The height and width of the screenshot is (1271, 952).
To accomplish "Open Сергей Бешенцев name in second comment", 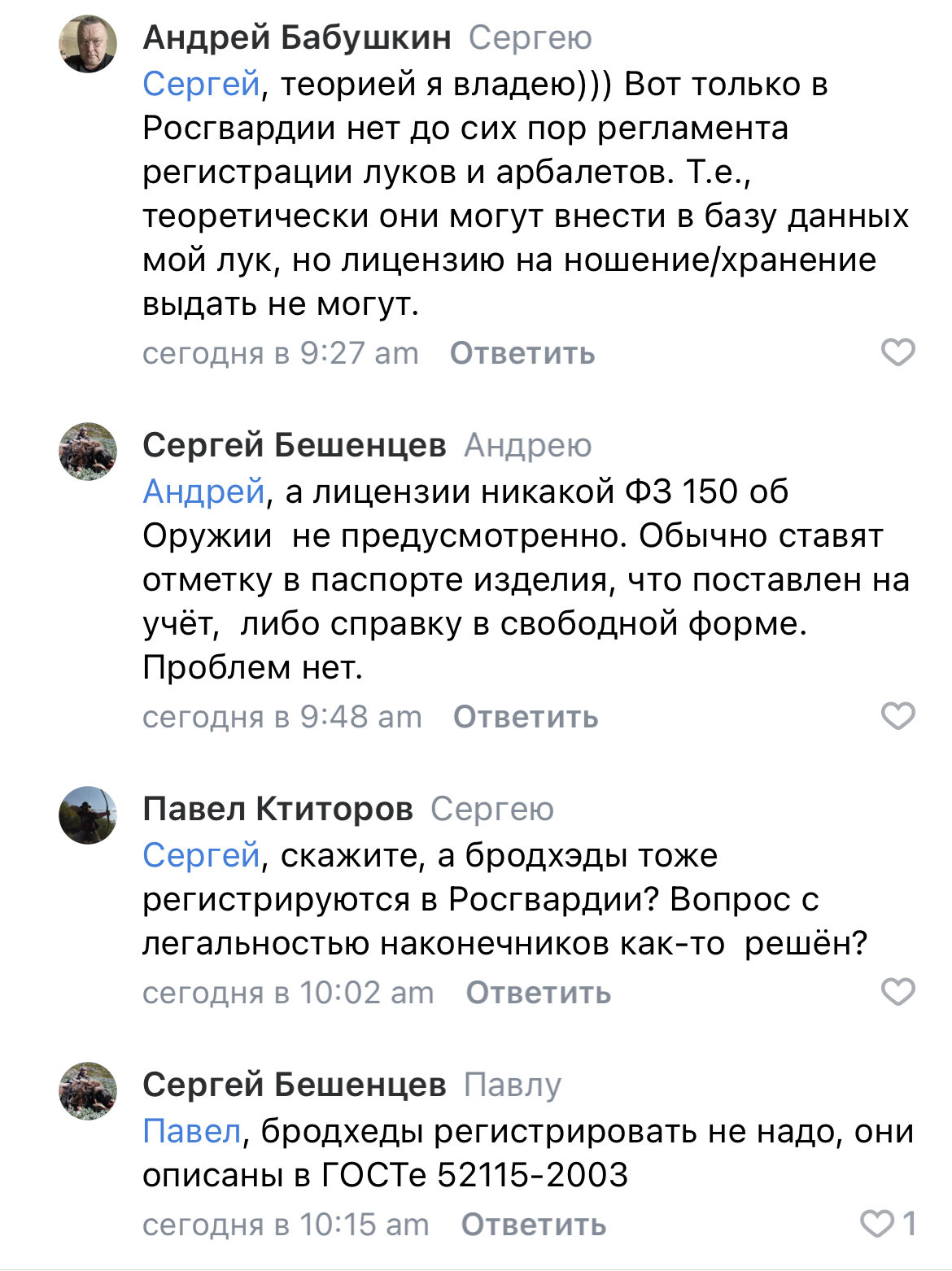I will click(x=295, y=445).
